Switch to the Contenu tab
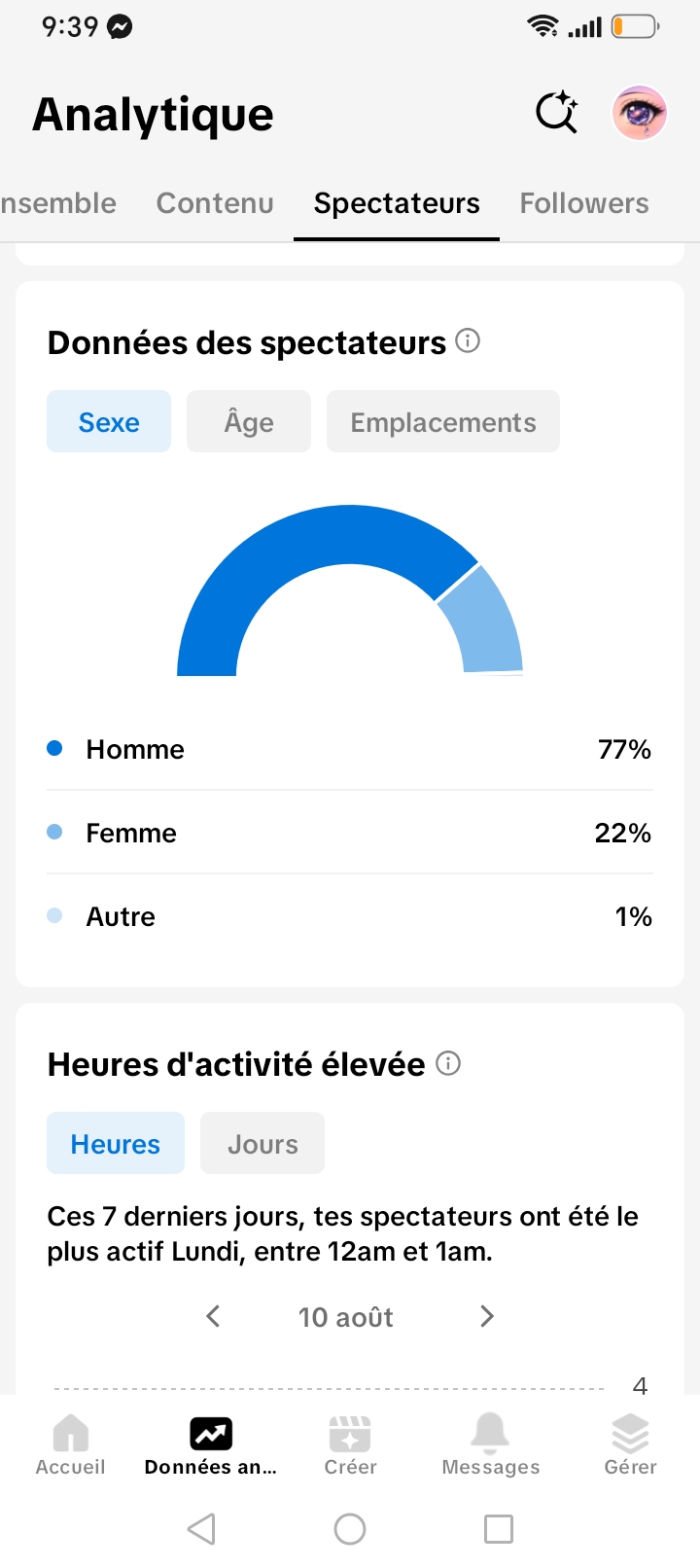 pyautogui.click(x=215, y=202)
